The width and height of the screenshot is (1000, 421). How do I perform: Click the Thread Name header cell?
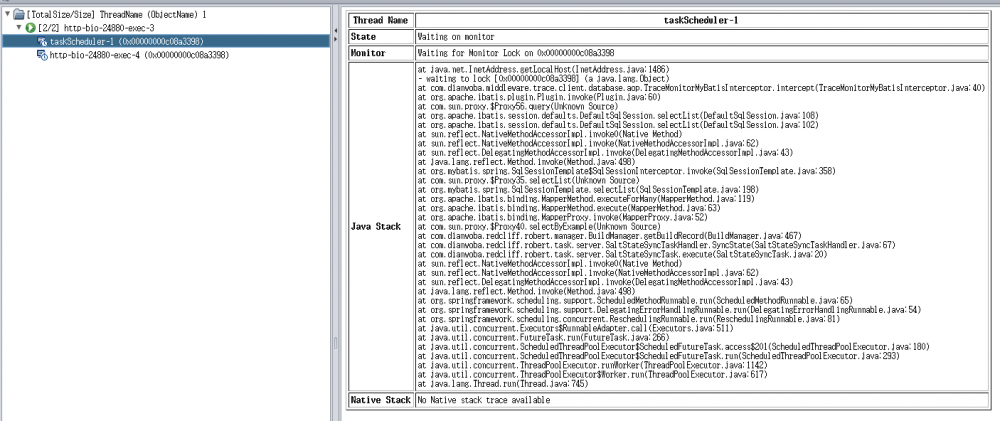tap(380, 20)
